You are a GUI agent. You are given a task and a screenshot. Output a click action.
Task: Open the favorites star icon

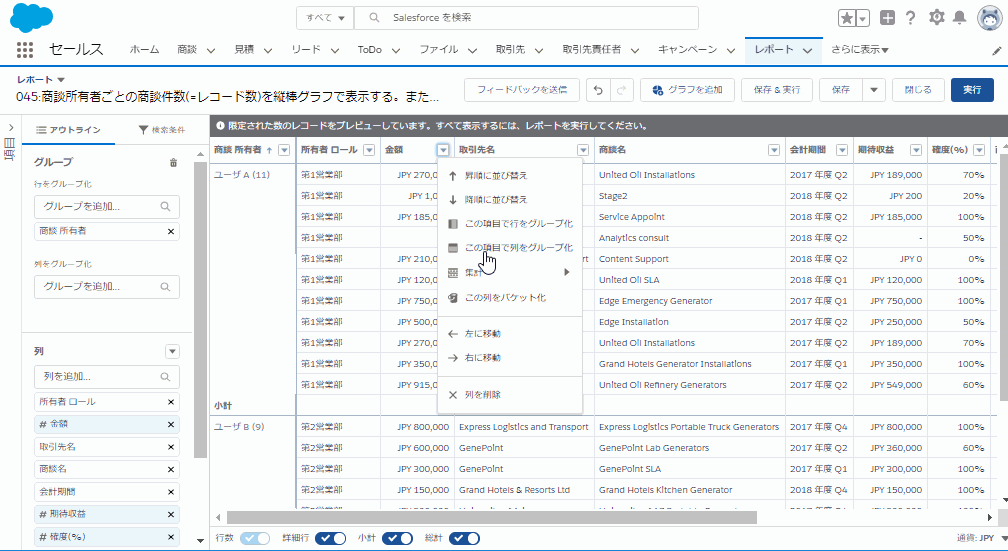[x=847, y=18]
